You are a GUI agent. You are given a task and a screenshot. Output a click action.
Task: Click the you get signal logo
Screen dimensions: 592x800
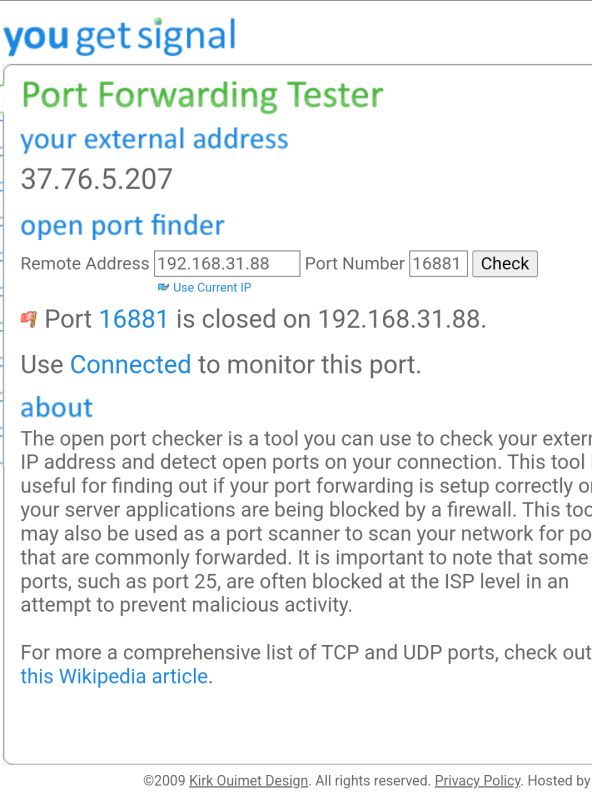(x=120, y=36)
